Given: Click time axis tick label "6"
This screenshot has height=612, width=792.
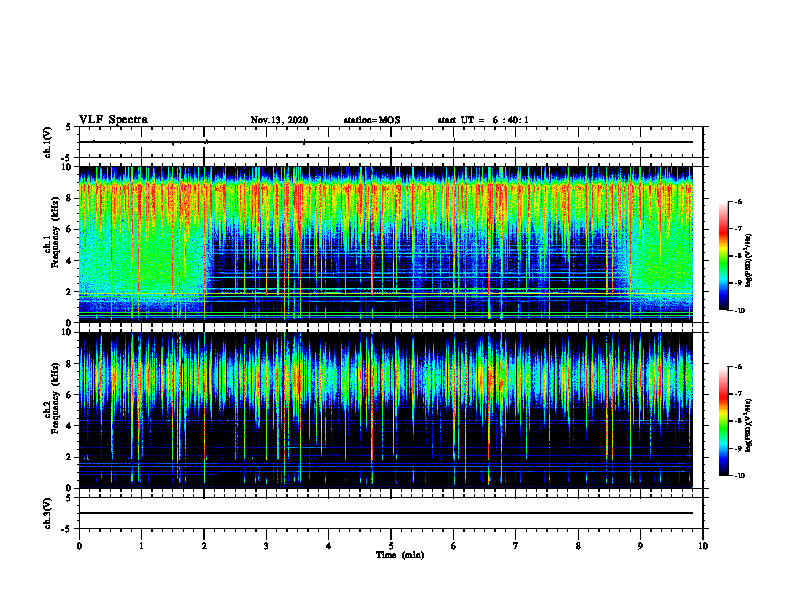Looking at the screenshot, I should (x=454, y=546).
